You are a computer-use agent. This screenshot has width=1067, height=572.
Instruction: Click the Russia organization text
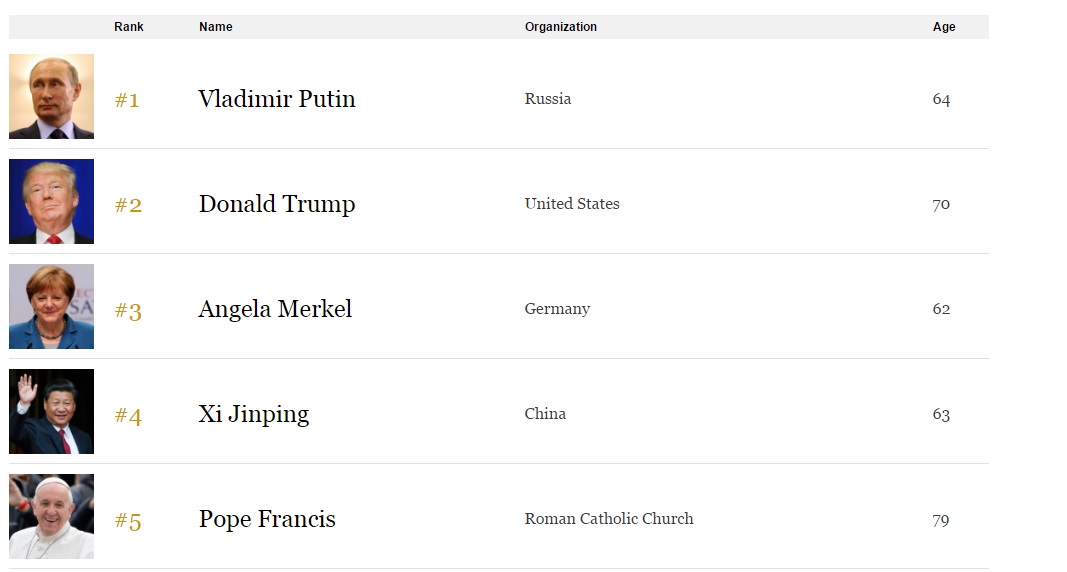click(548, 99)
